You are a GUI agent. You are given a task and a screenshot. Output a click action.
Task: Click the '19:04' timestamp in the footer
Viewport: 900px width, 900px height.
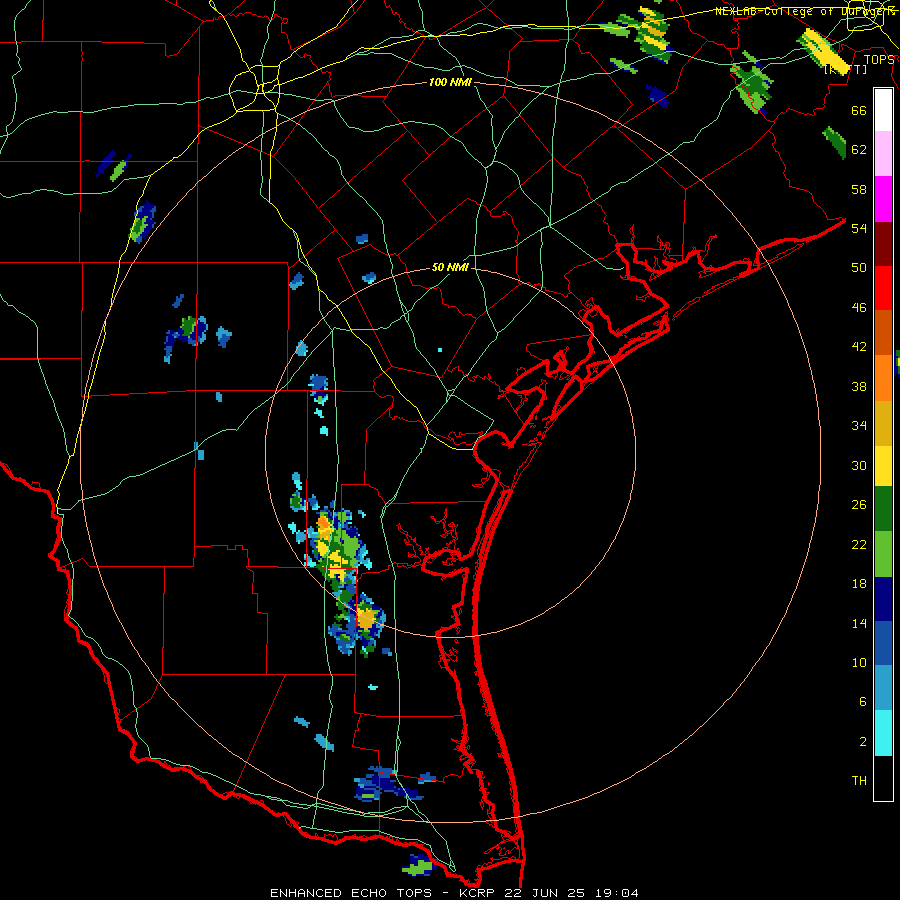pos(617,893)
